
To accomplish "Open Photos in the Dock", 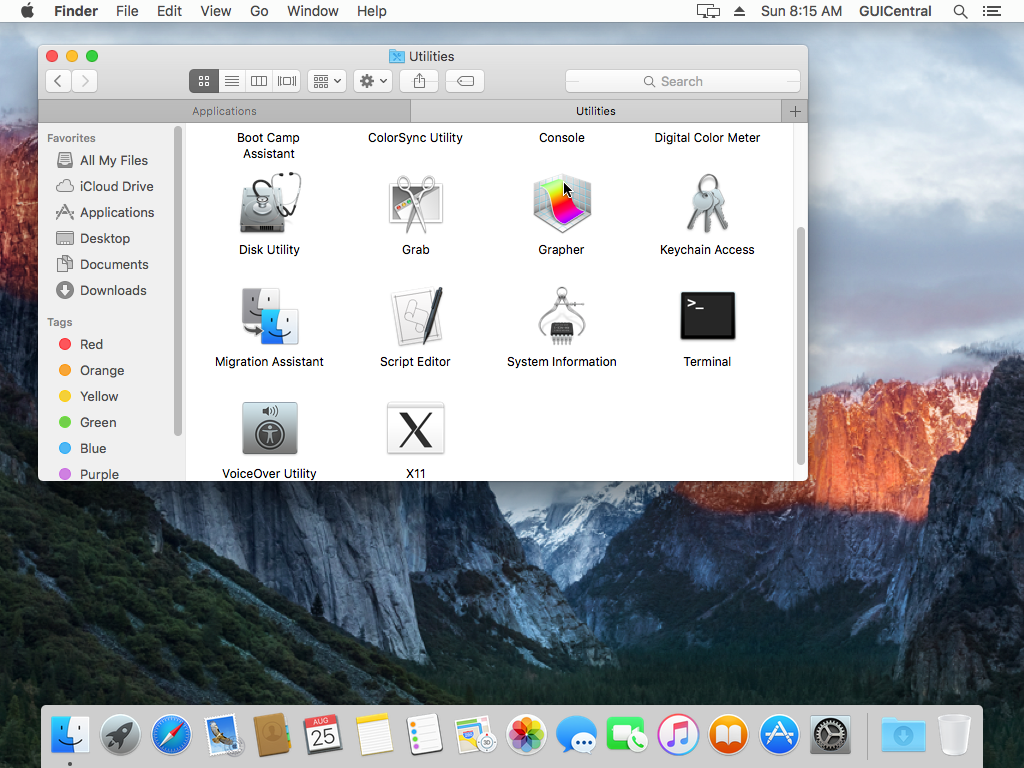I will [x=526, y=735].
